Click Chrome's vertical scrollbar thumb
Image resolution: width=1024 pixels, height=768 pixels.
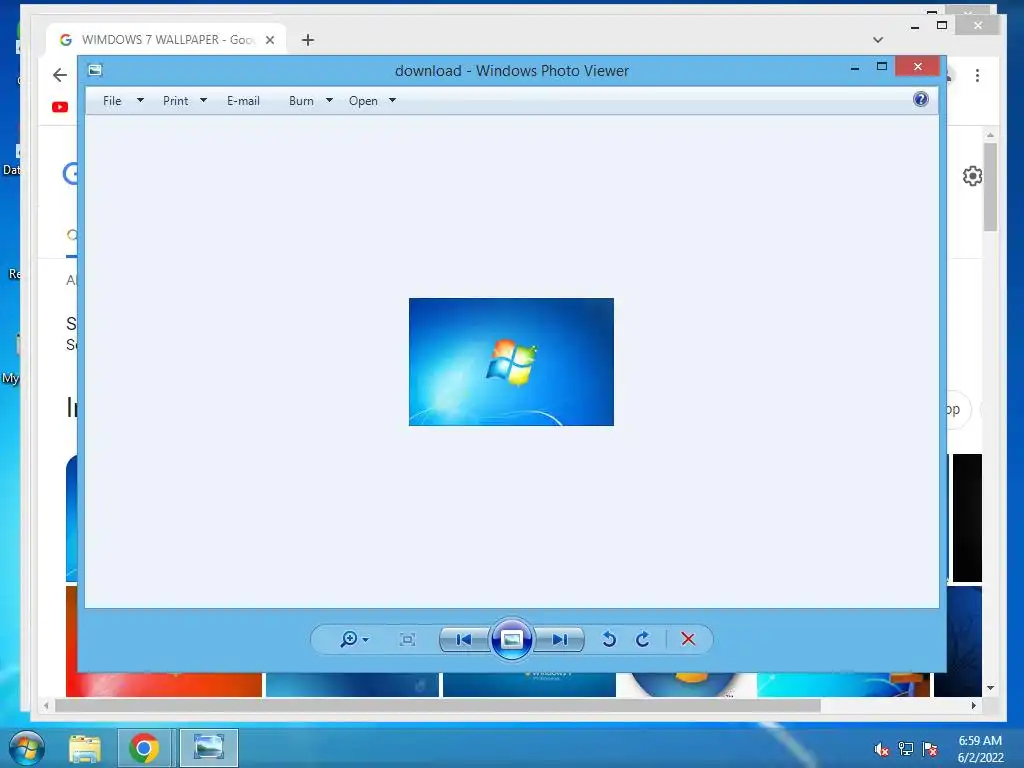(990, 187)
